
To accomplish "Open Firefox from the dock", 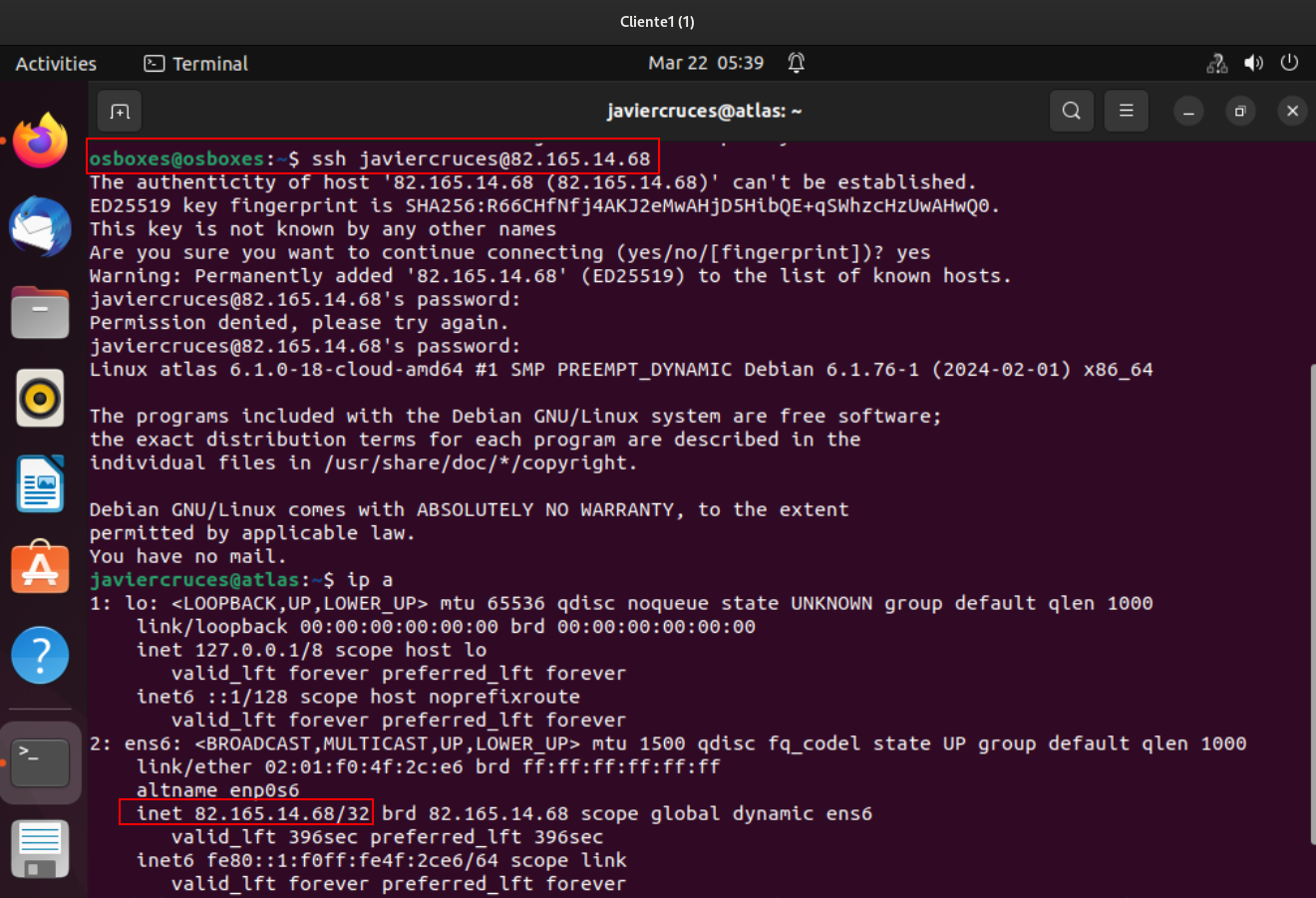I will (x=40, y=141).
